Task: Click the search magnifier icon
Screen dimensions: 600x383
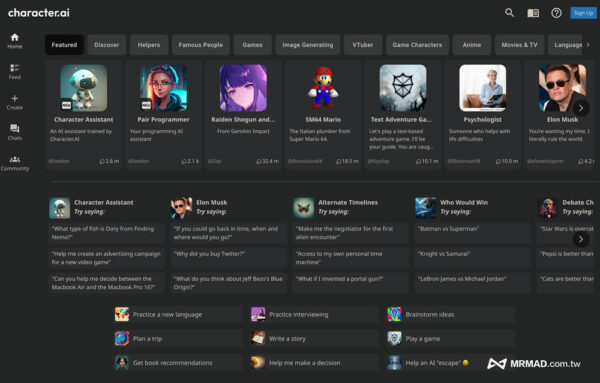Action: (x=509, y=13)
